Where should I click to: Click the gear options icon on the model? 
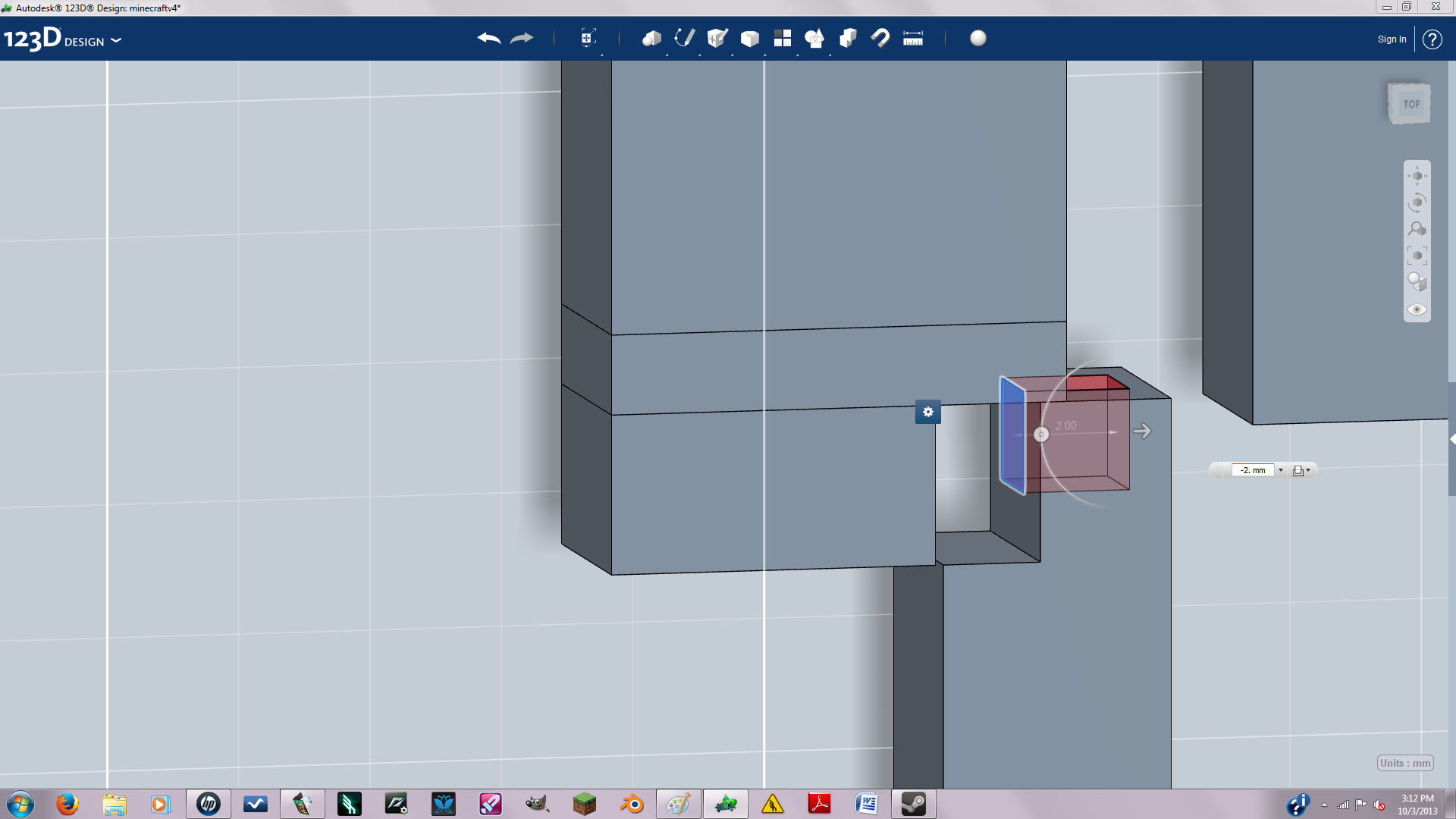pos(927,412)
